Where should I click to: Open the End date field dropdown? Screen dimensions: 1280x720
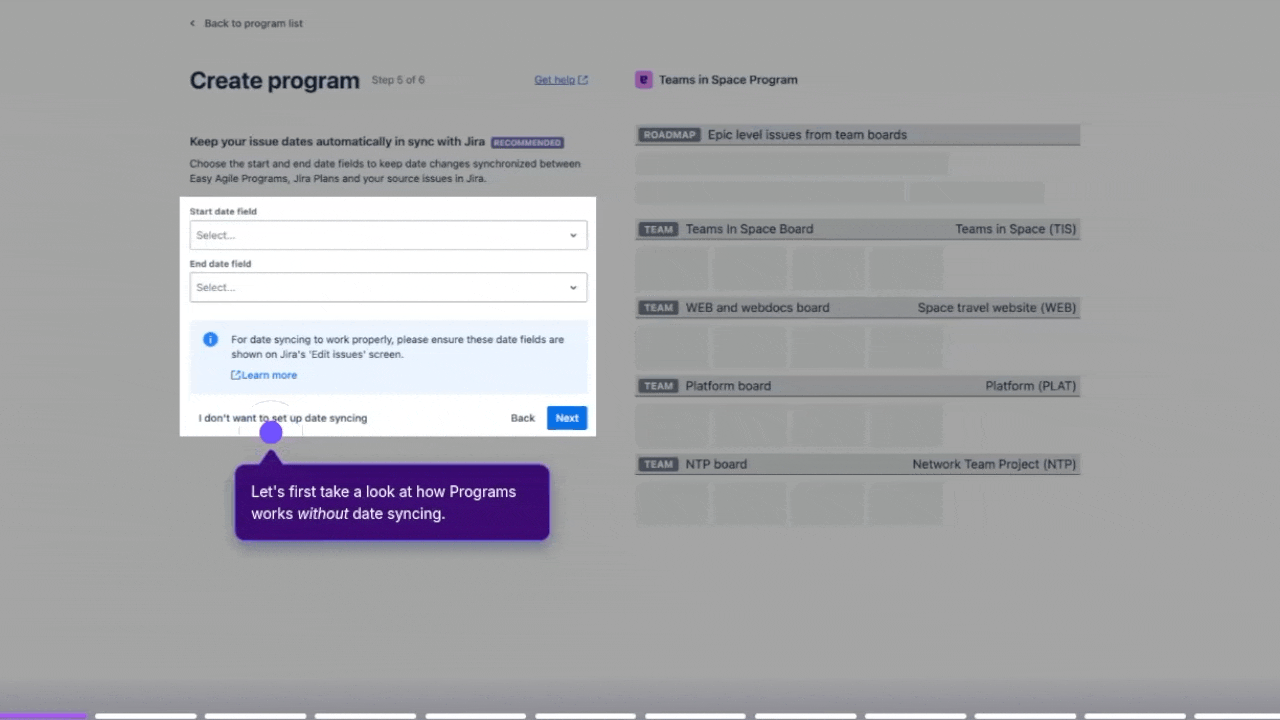click(x=388, y=287)
